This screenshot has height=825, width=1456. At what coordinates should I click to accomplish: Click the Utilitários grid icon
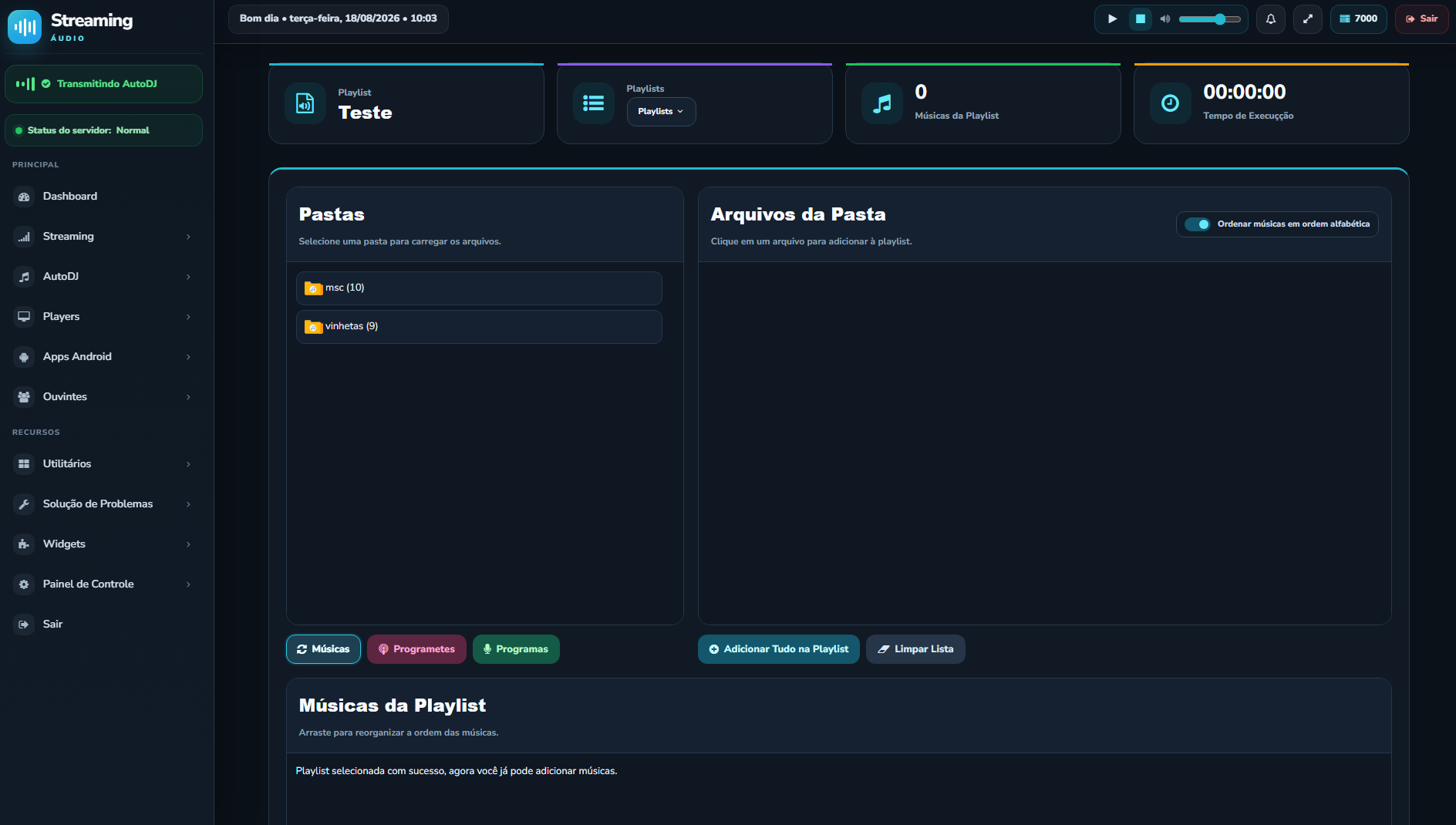(24, 464)
